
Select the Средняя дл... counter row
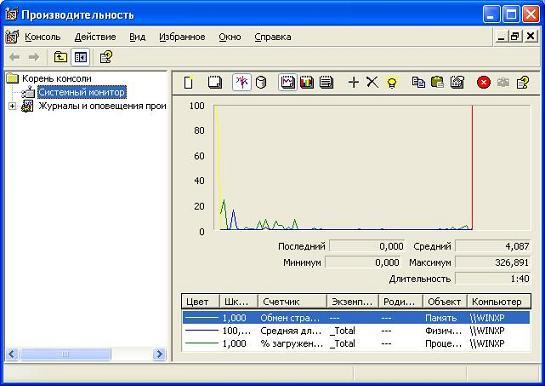point(356,330)
